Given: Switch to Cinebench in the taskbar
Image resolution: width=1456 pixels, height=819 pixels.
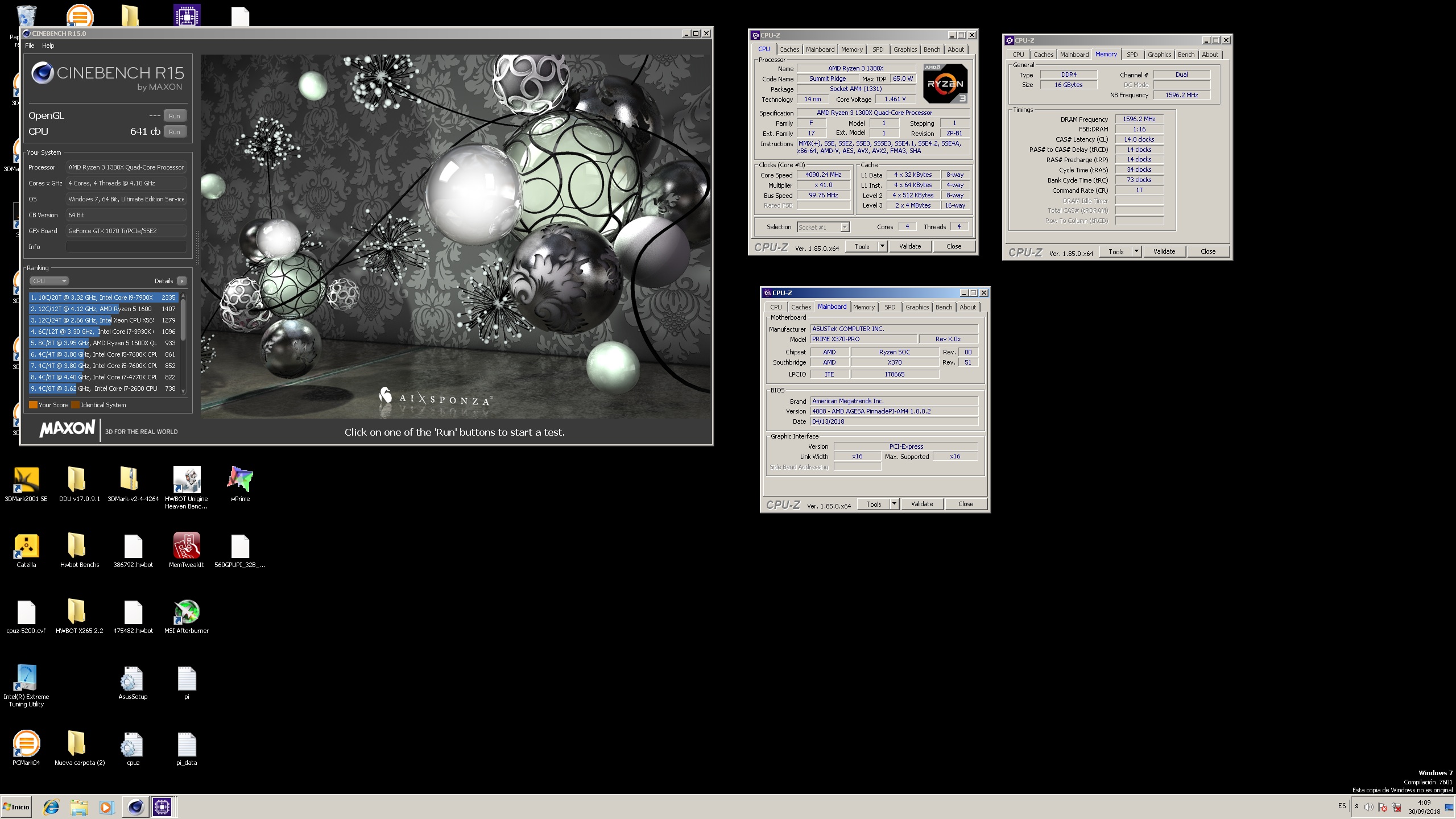Looking at the screenshot, I should [135, 806].
